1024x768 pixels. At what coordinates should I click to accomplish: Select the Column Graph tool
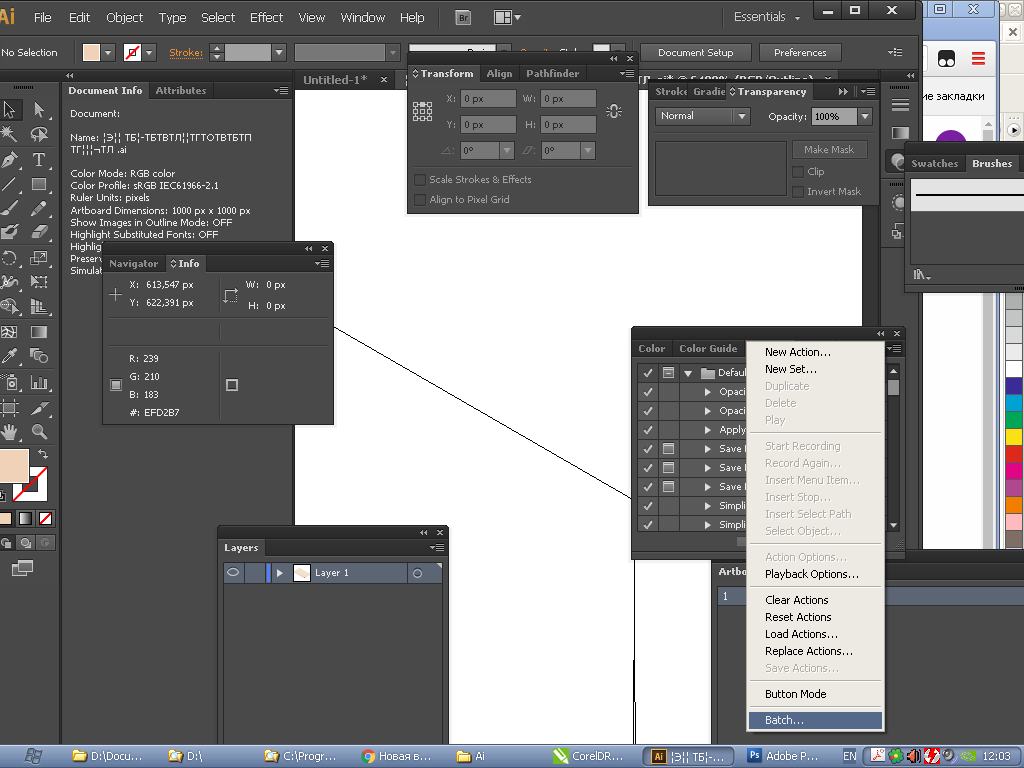[x=39, y=382]
